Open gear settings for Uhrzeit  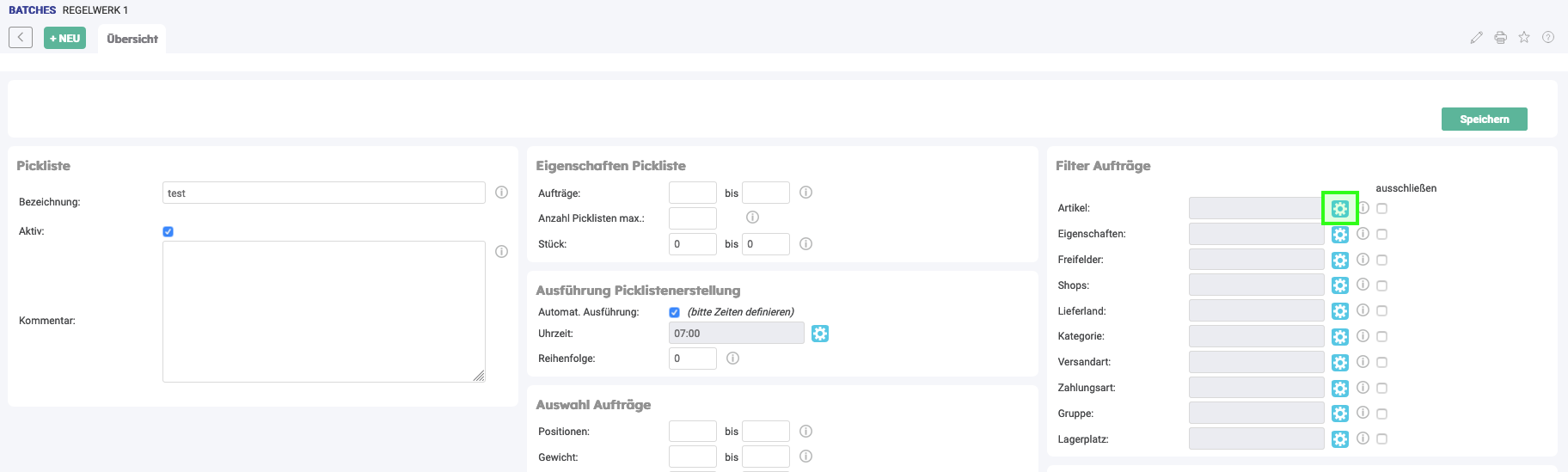(x=819, y=334)
